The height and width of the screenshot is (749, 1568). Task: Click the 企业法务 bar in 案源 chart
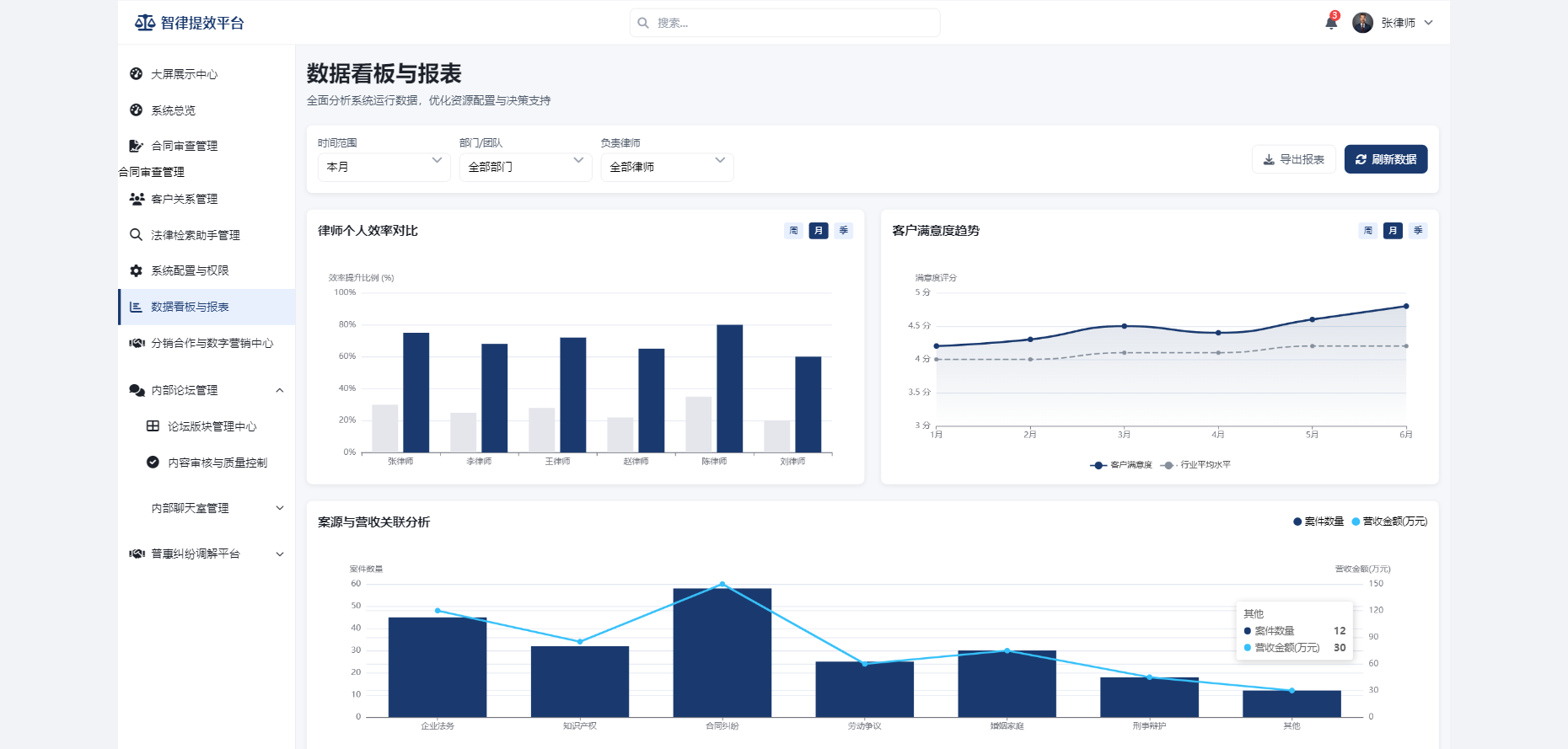coord(438,667)
